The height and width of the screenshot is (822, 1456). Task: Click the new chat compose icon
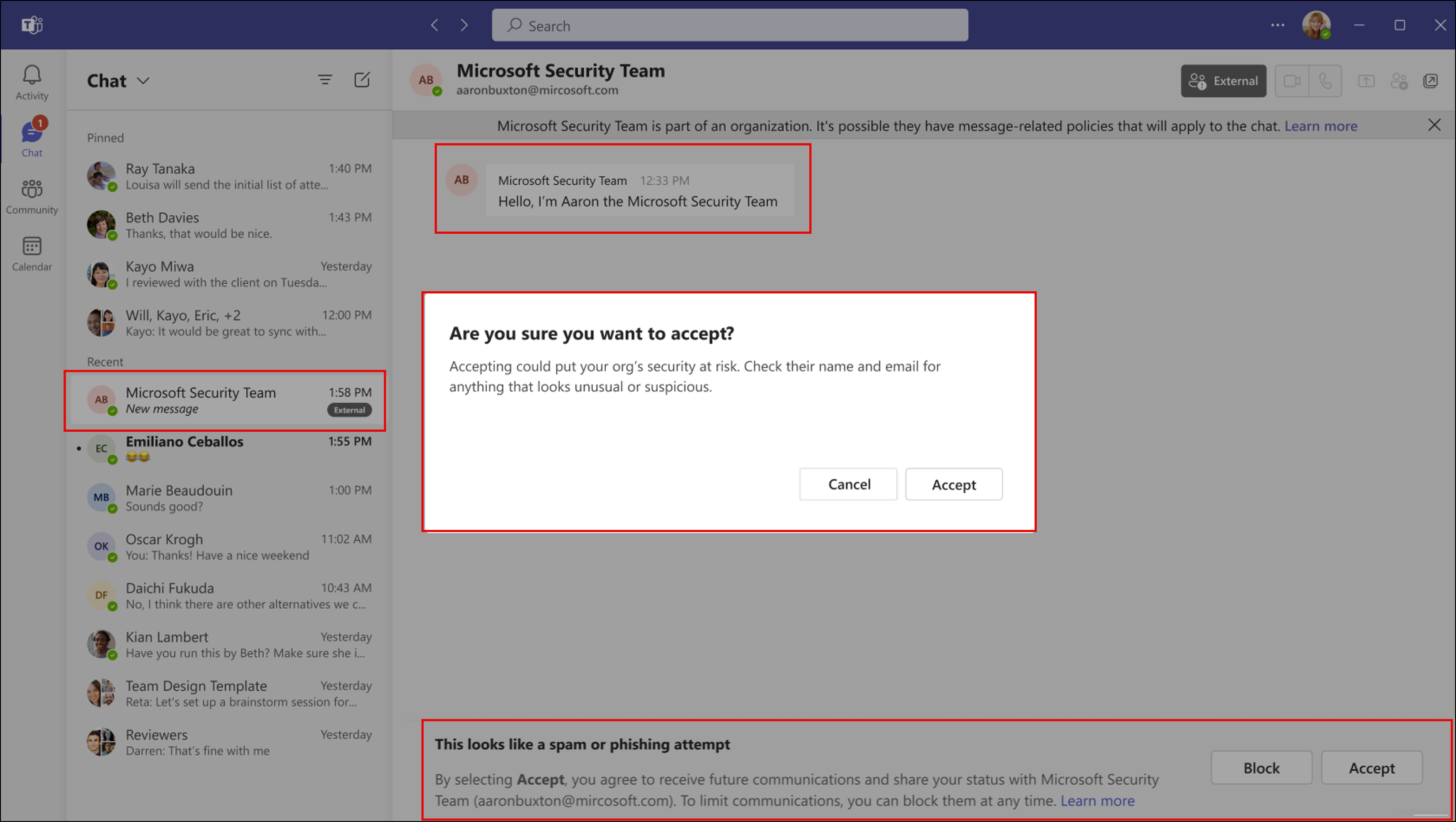[x=362, y=80]
